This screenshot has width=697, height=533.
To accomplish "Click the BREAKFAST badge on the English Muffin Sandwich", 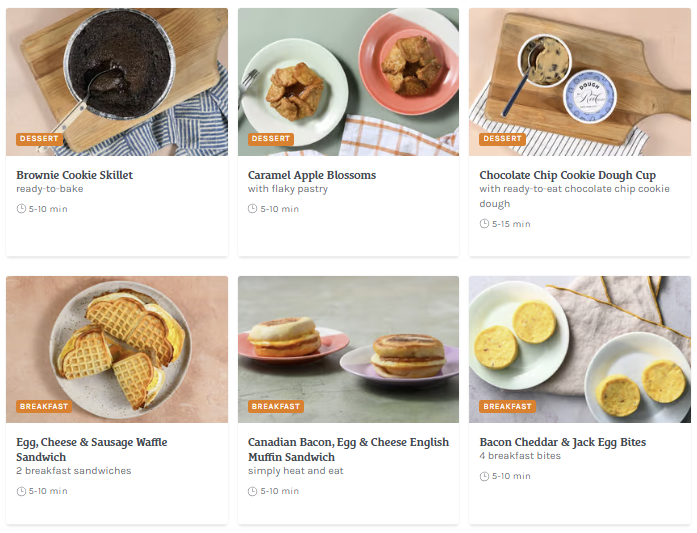I will pos(276,406).
